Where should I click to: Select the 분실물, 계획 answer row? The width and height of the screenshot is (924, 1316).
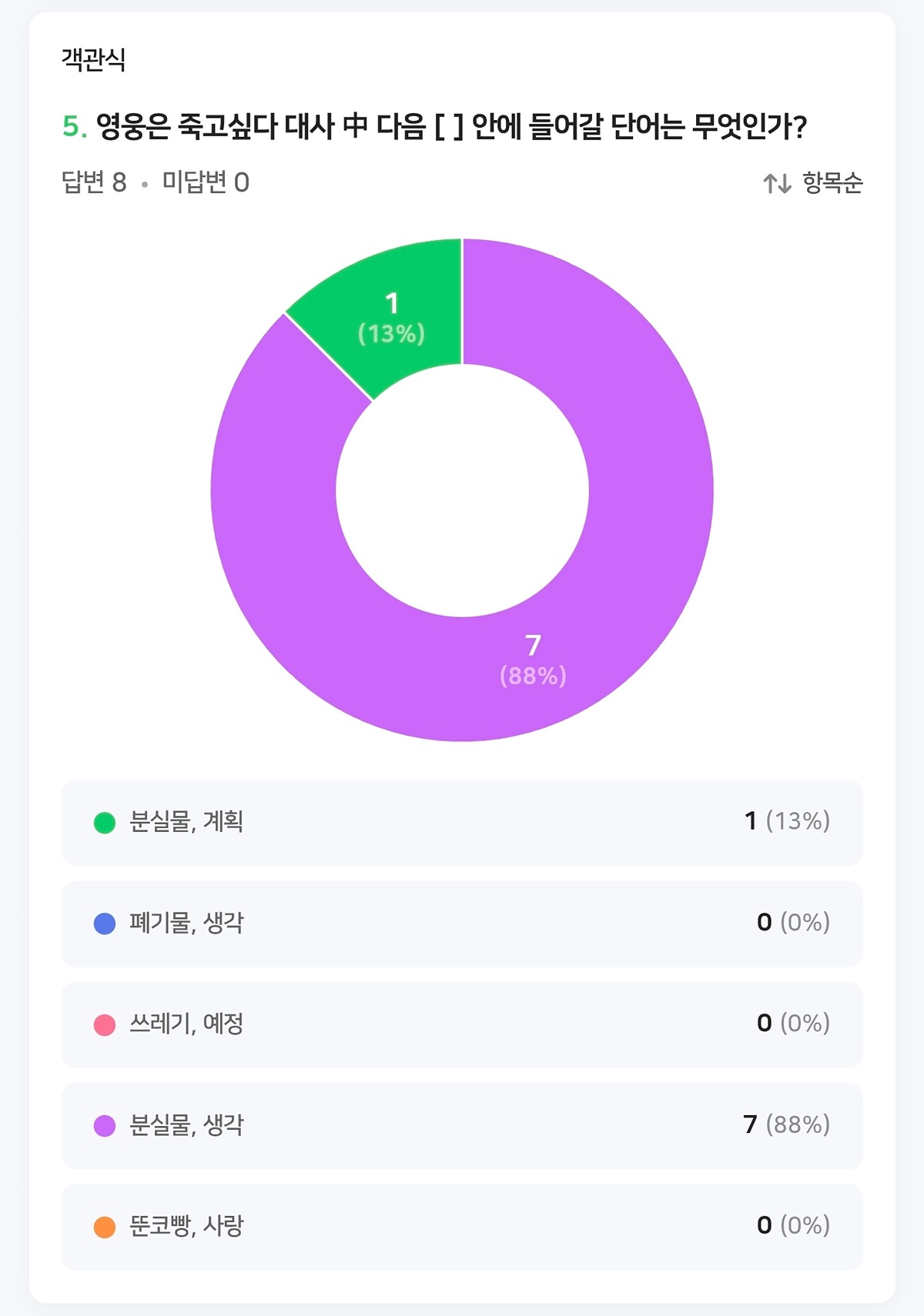coord(462,823)
